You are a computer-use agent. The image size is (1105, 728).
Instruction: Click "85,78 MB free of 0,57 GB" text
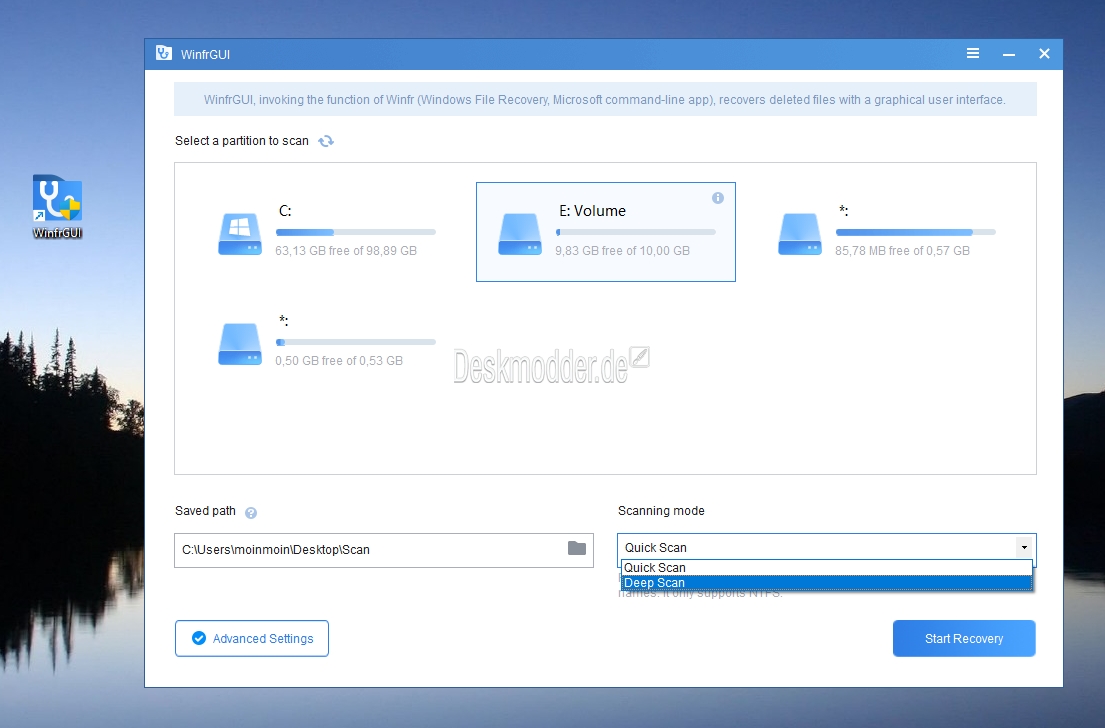click(x=902, y=251)
